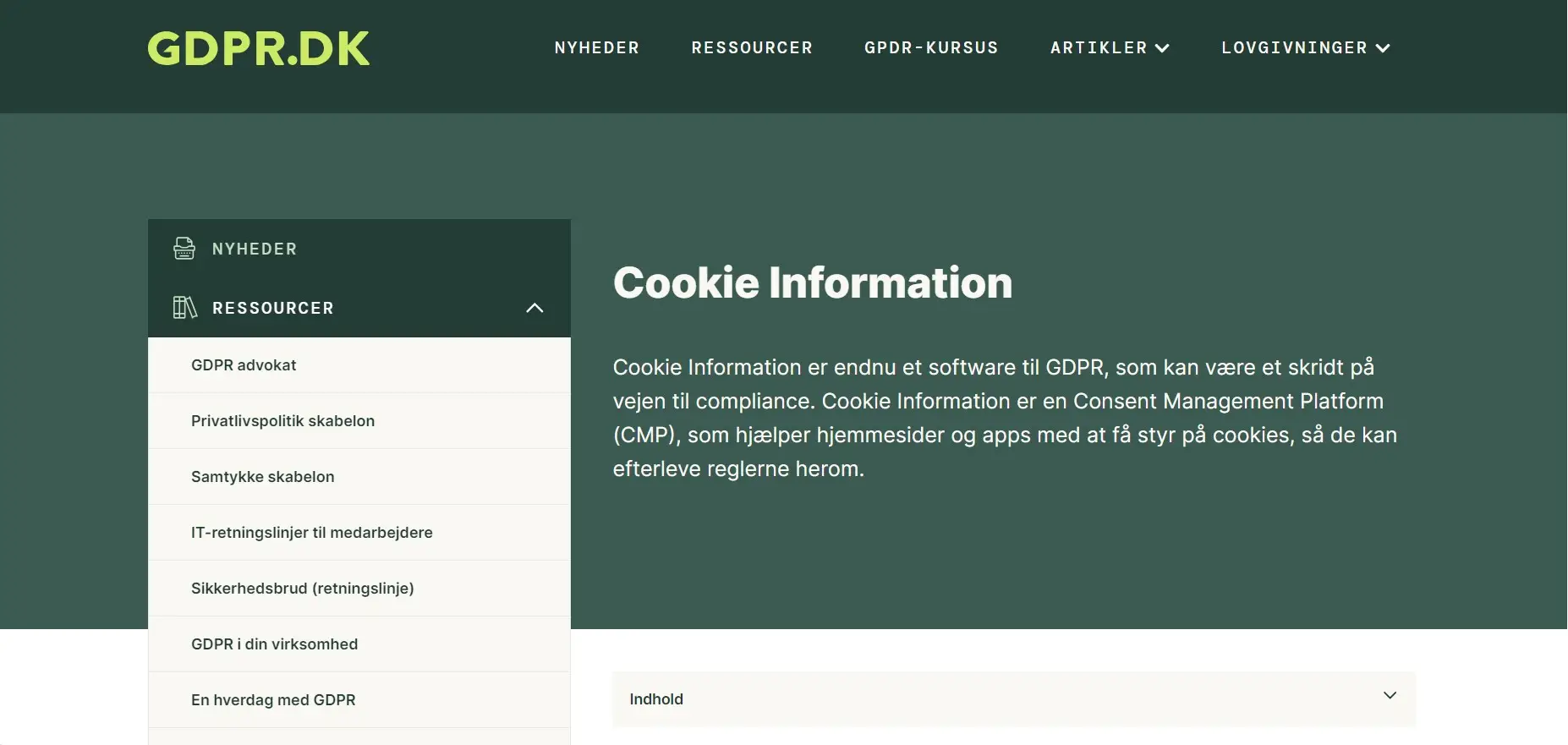Click the GDPR.DK logo
Viewport: 1568px width, 745px height.
point(259,48)
